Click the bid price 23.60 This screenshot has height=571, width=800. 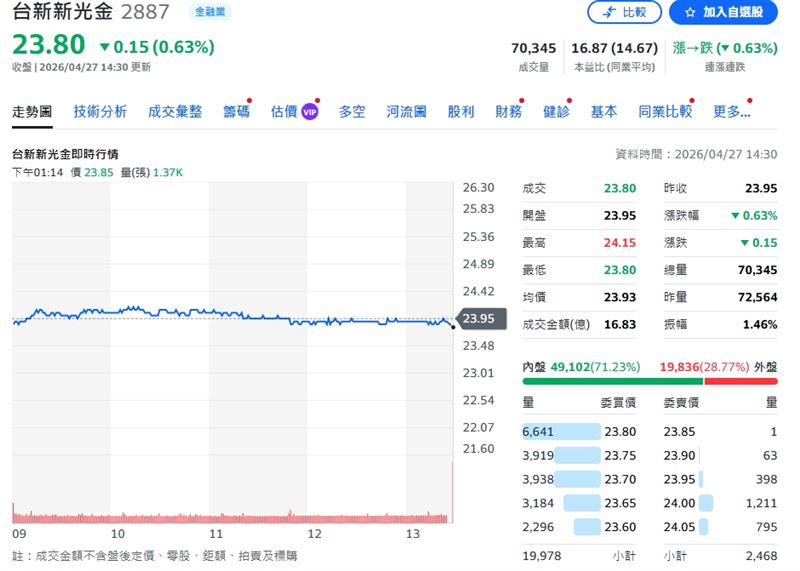tap(620, 527)
